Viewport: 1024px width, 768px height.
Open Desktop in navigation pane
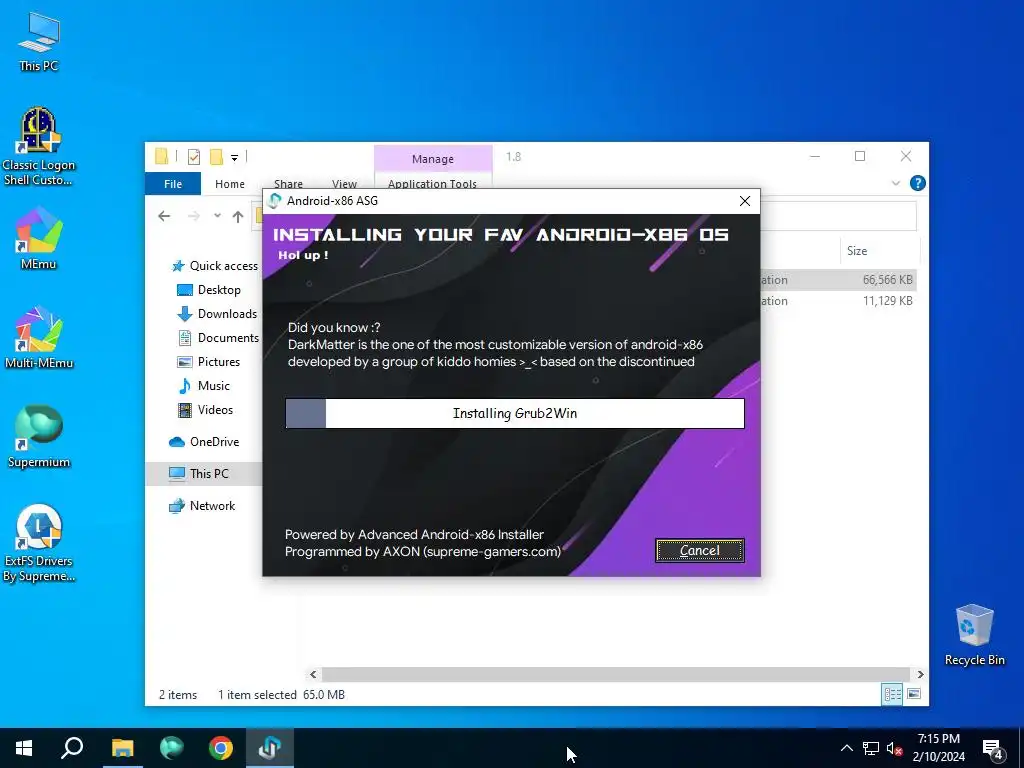click(x=209, y=290)
